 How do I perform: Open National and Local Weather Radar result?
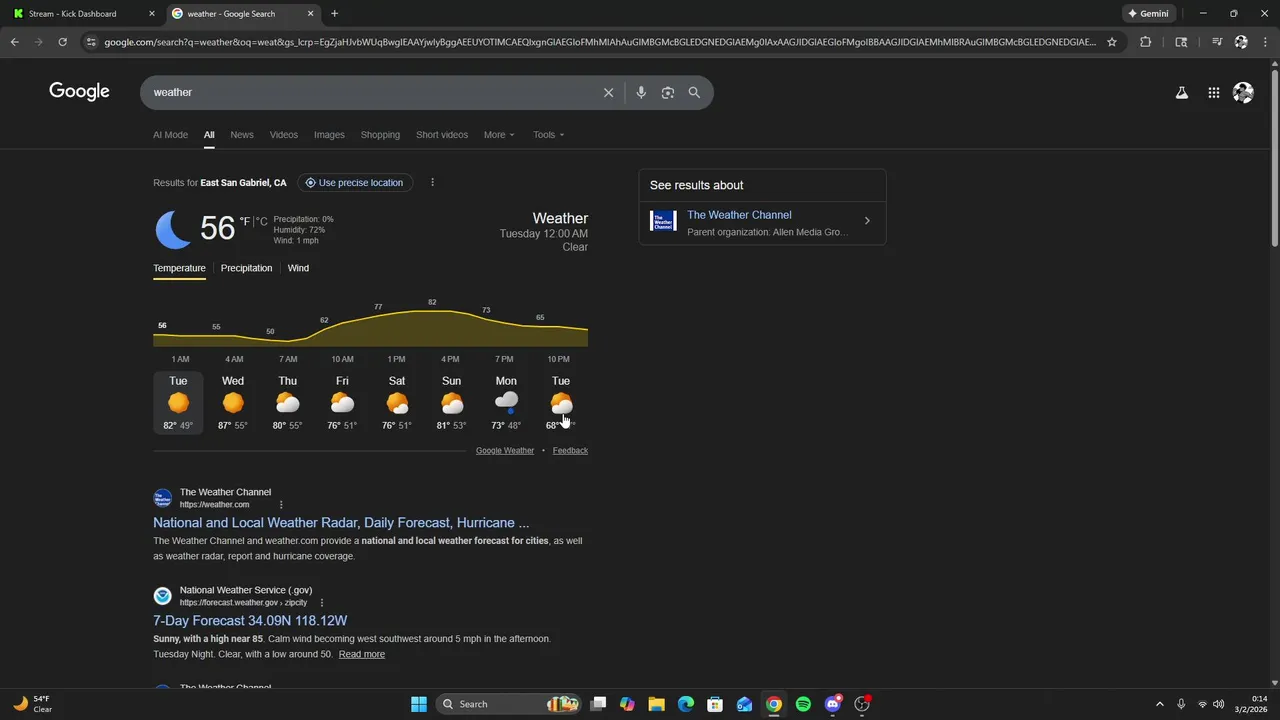[x=341, y=522]
